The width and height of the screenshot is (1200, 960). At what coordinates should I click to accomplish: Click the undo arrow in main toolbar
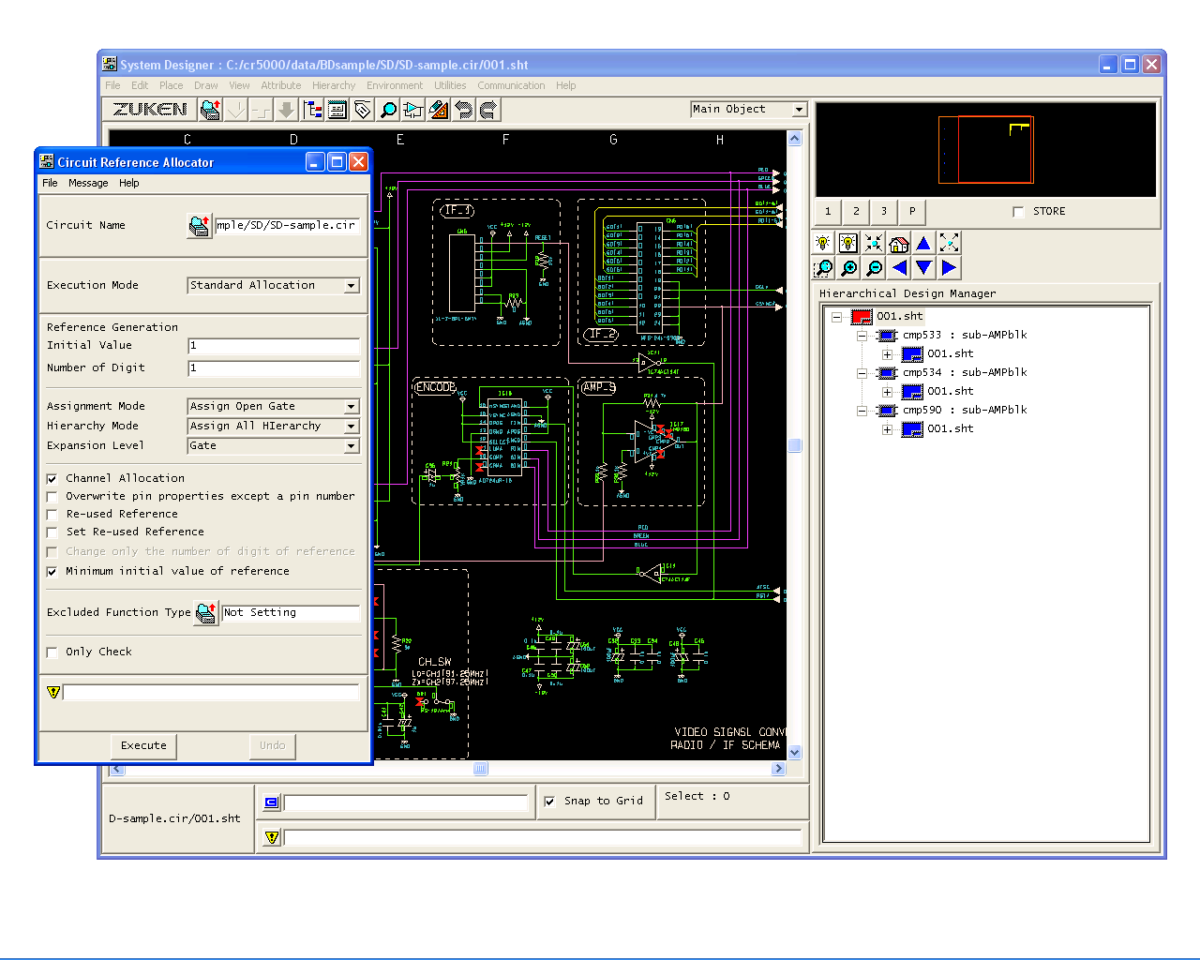tap(464, 110)
